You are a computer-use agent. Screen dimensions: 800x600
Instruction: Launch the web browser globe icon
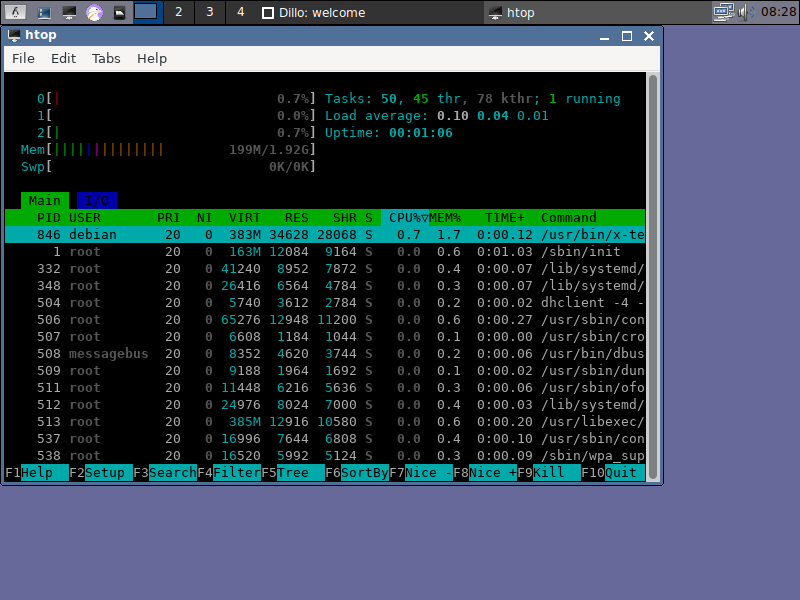[94, 12]
